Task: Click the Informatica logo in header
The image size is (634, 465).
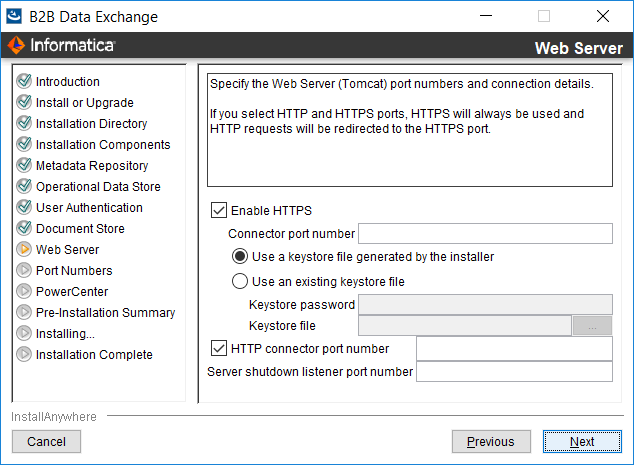Action: click(x=61, y=45)
